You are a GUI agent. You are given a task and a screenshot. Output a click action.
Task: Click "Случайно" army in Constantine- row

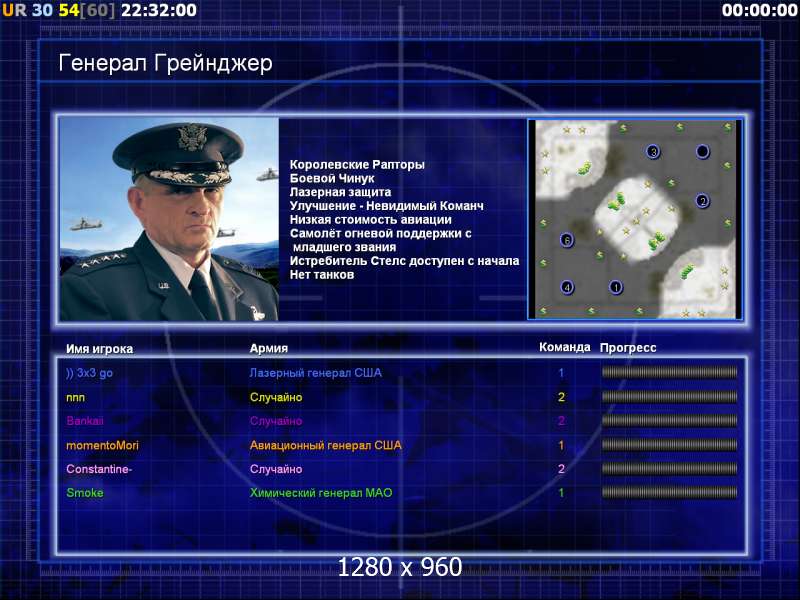tap(276, 469)
